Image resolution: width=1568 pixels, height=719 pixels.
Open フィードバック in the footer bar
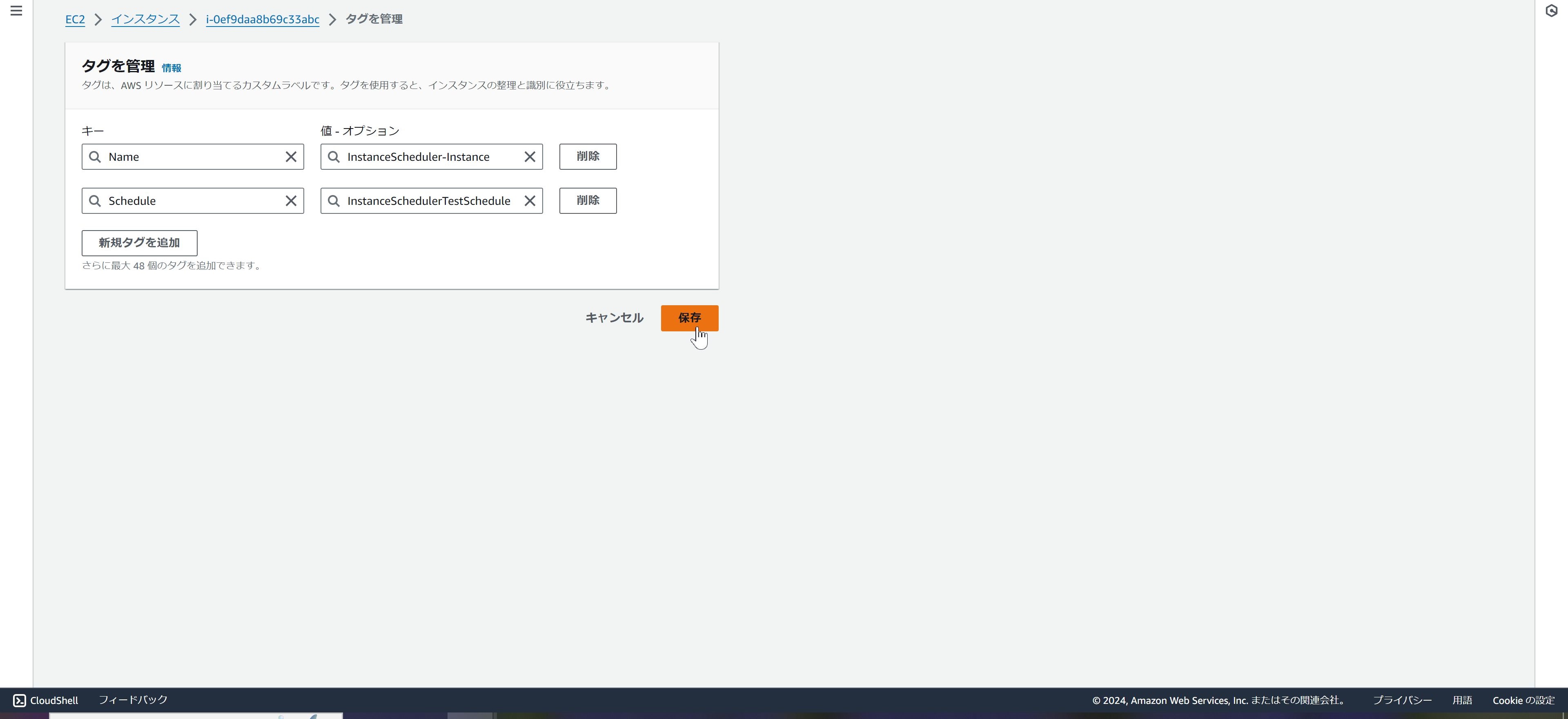point(133,700)
